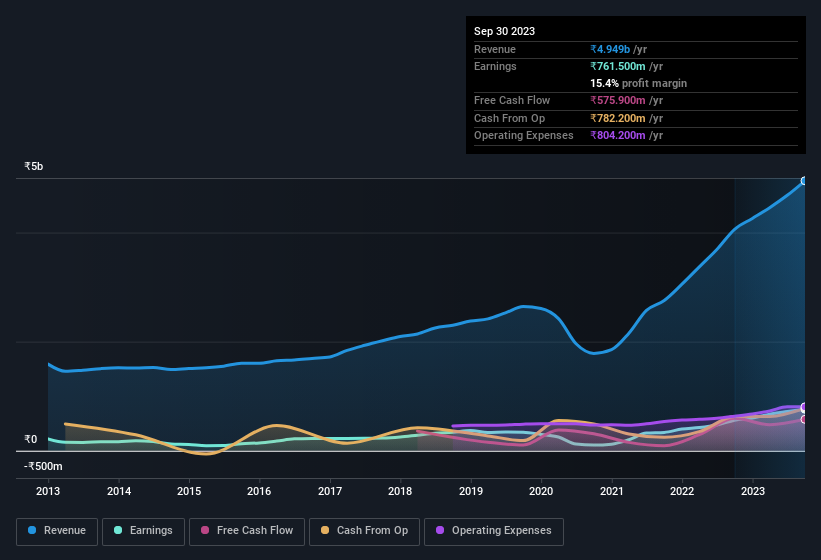Click the ₹804.200m operating expenses value
The height and width of the screenshot is (560, 821).
click(x=618, y=135)
